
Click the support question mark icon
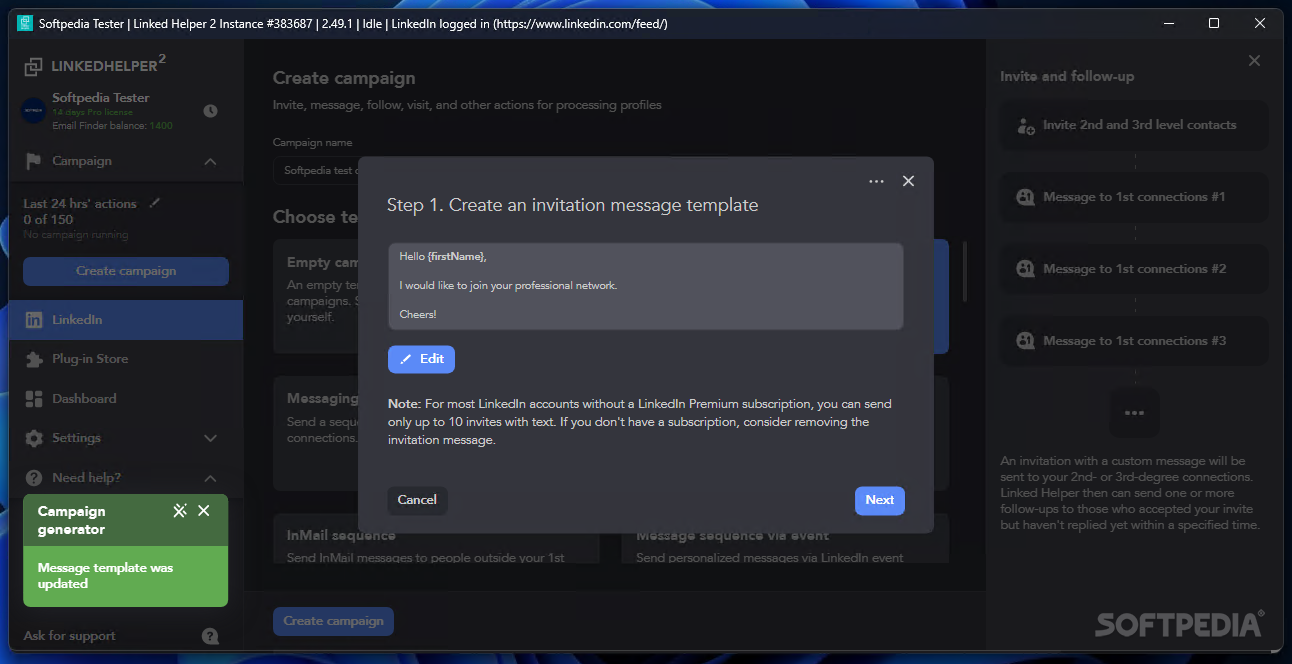point(210,636)
